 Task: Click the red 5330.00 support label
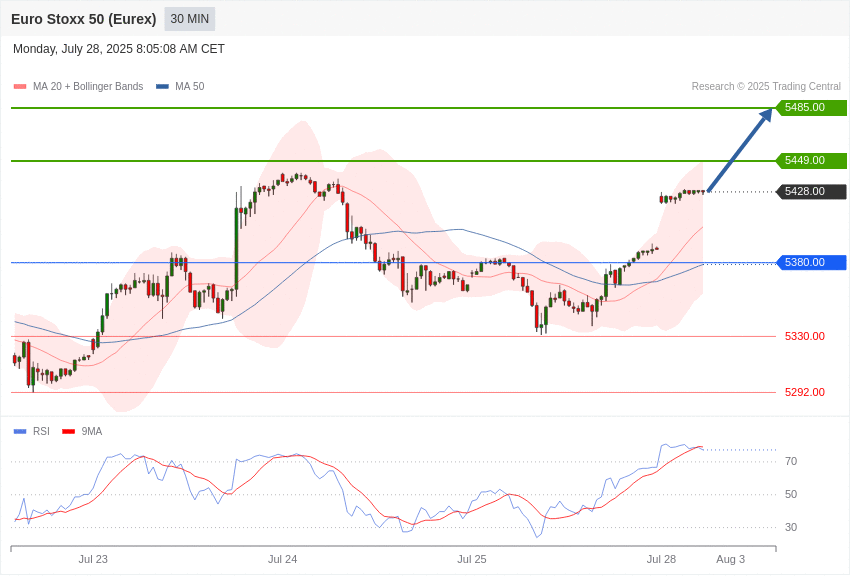[804, 336]
